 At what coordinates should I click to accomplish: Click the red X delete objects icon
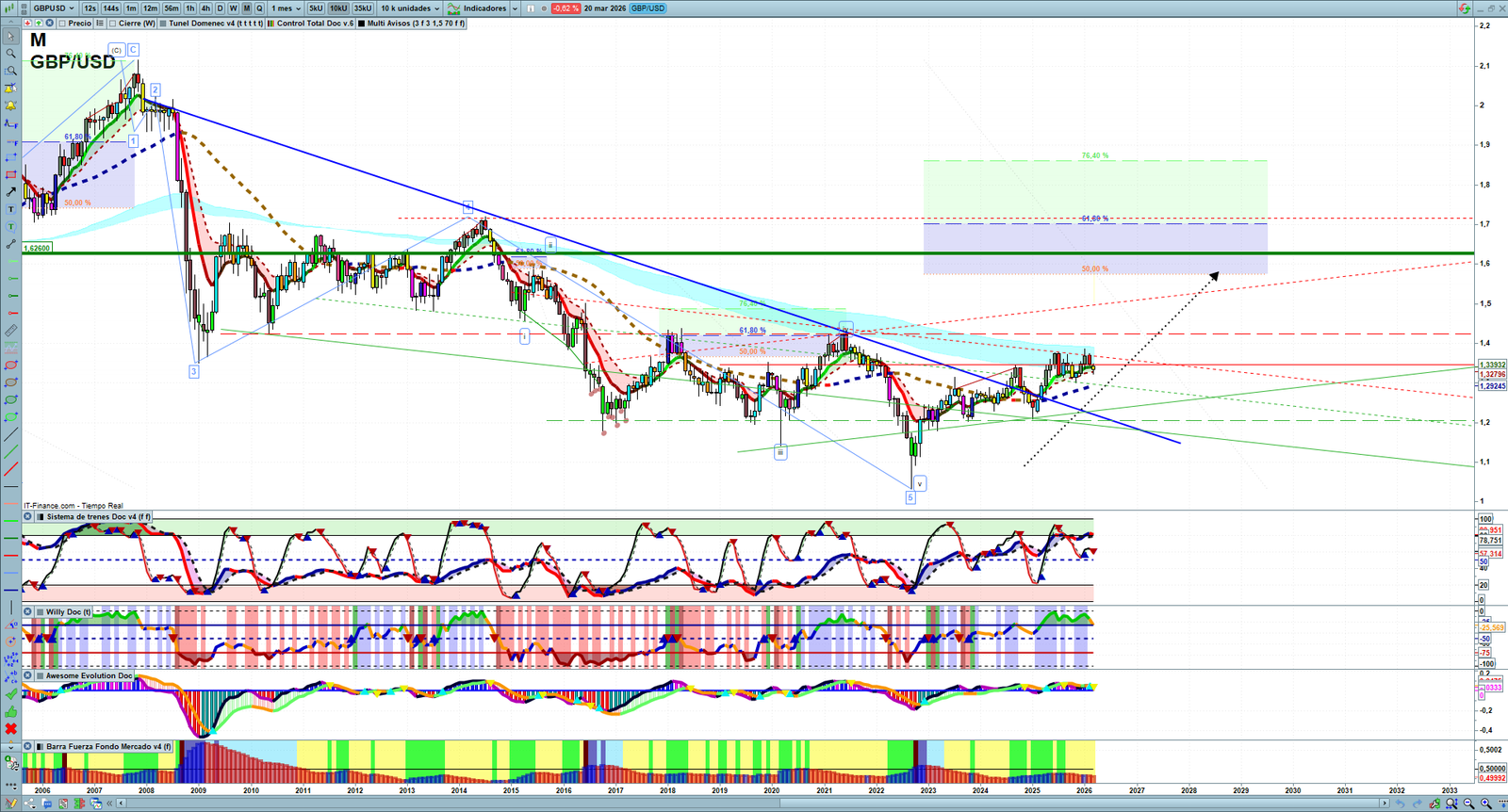(x=10, y=729)
